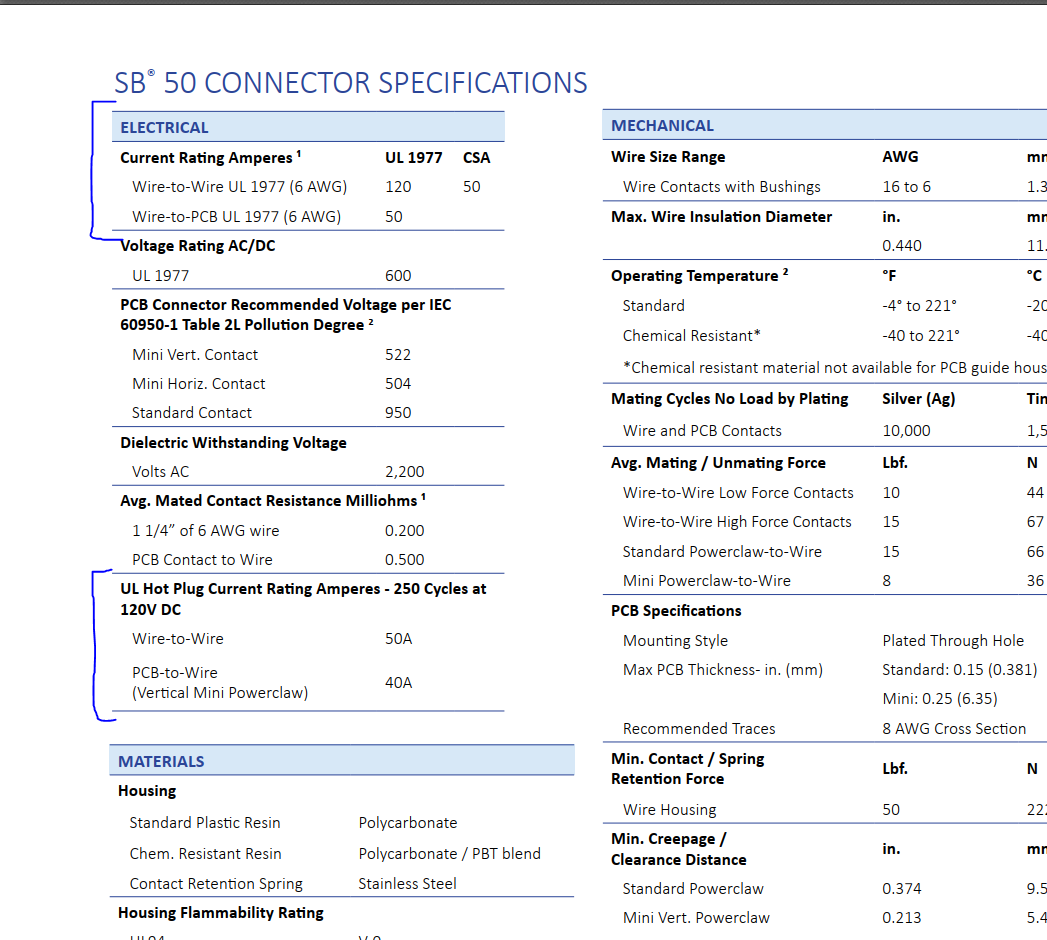Select the Wire Housing row label

(669, 810)
